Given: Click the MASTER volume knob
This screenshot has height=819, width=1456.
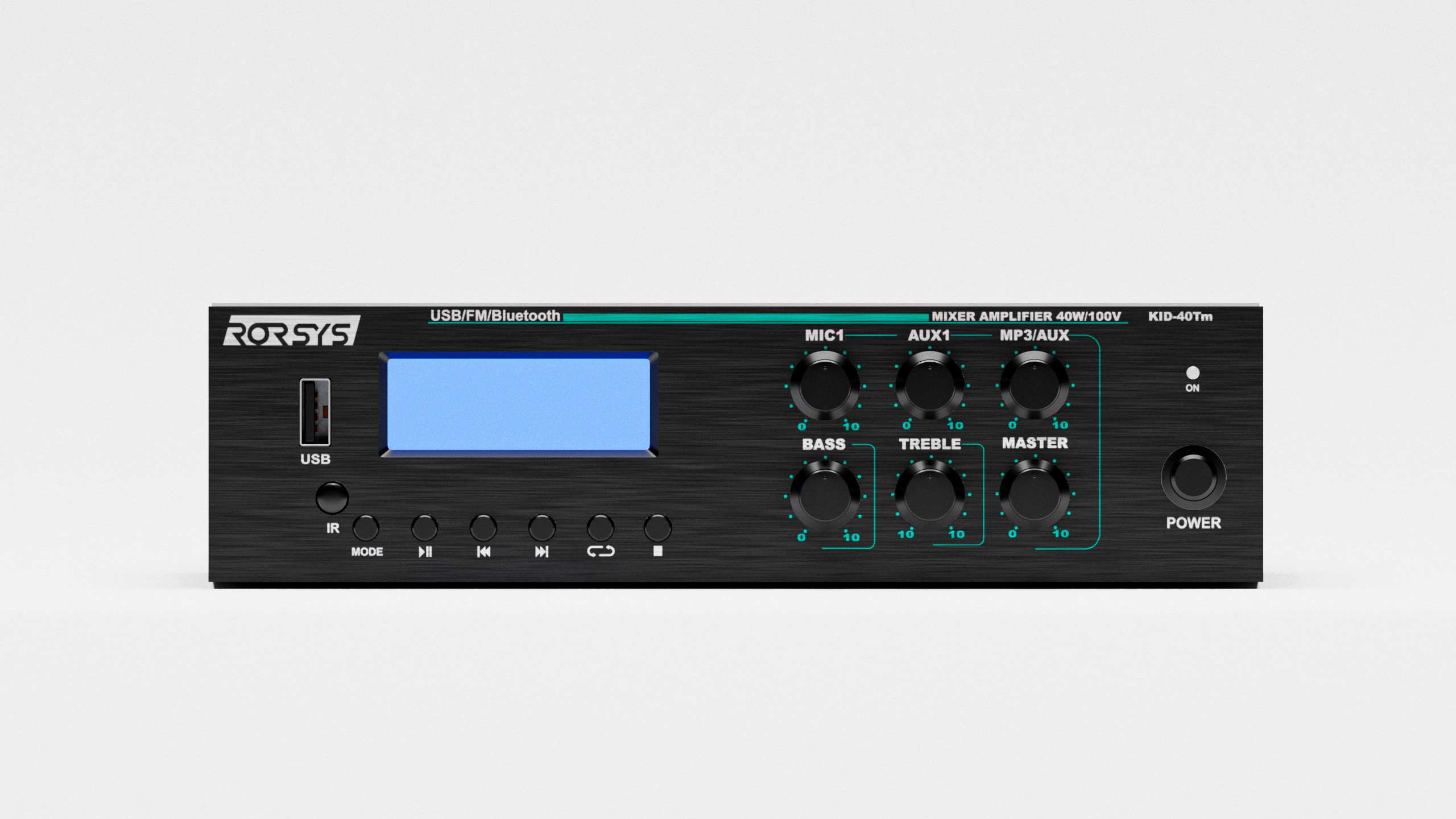Looking at the screenshot, I should click(1034, 494).
